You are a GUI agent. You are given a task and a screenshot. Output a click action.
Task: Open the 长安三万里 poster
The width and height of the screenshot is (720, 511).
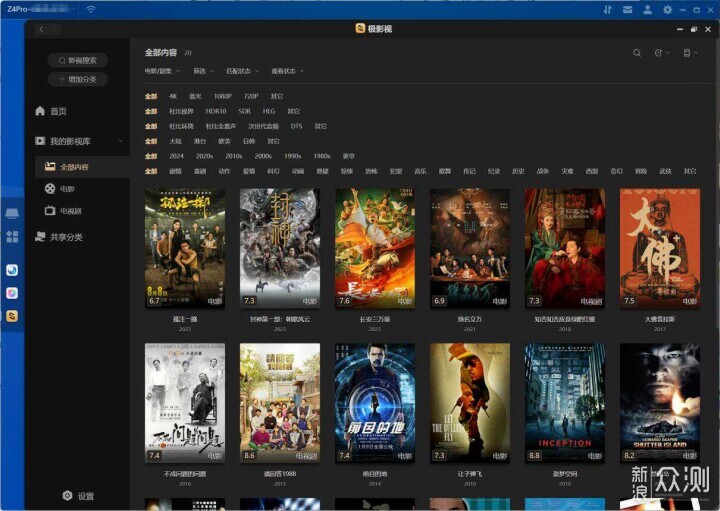click(375, 248)
